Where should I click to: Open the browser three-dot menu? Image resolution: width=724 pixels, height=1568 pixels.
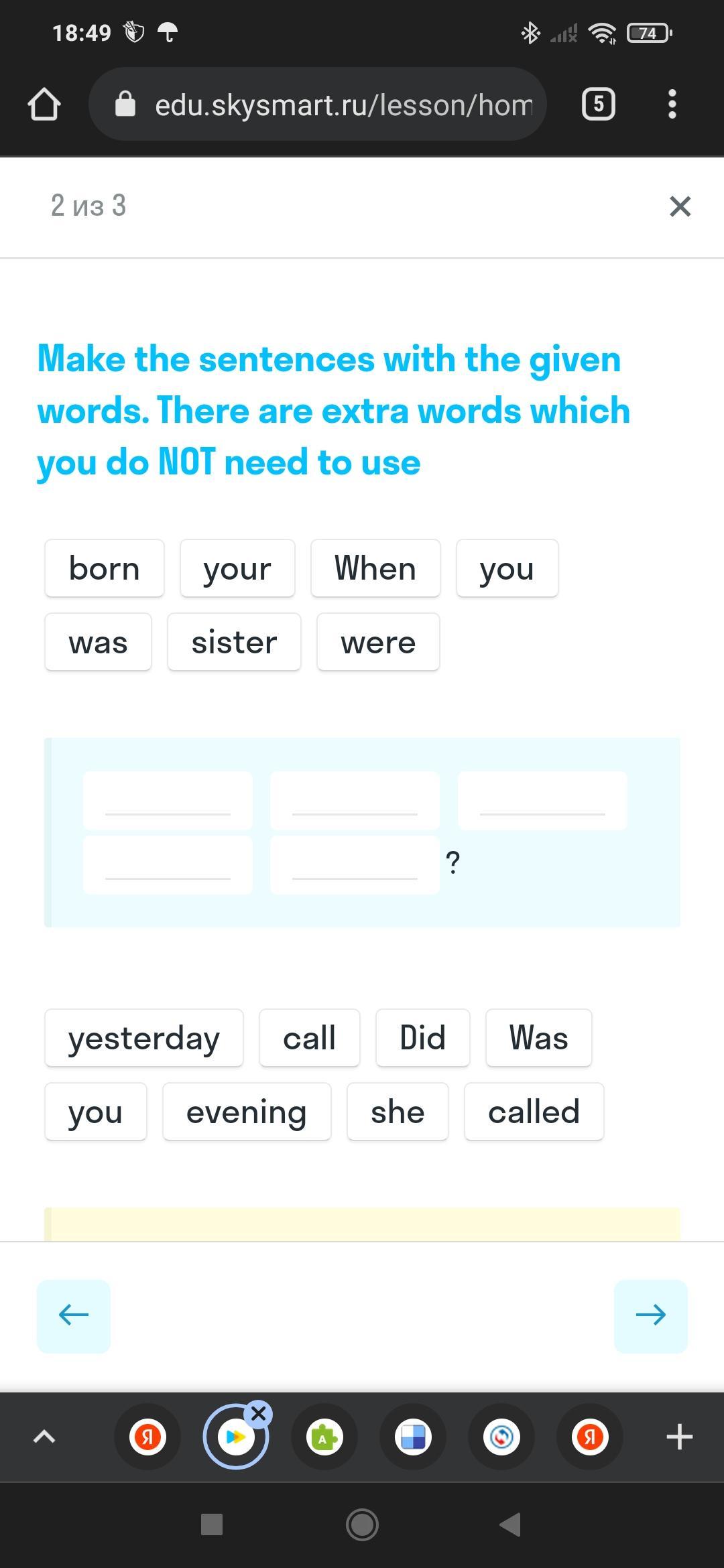tap(672, 105)
